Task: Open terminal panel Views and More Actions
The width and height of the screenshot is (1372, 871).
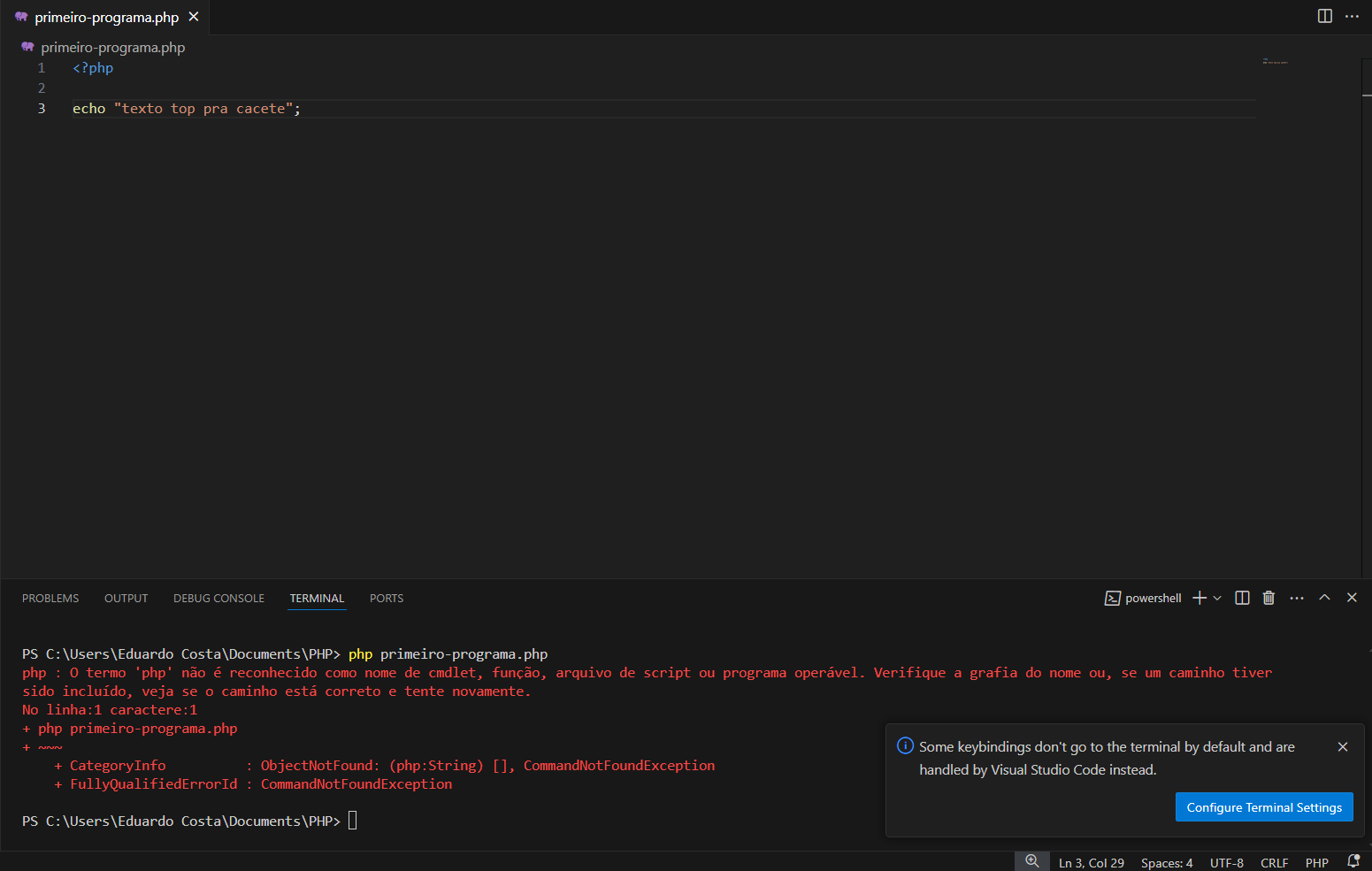Action: (x=1297, y=599)
